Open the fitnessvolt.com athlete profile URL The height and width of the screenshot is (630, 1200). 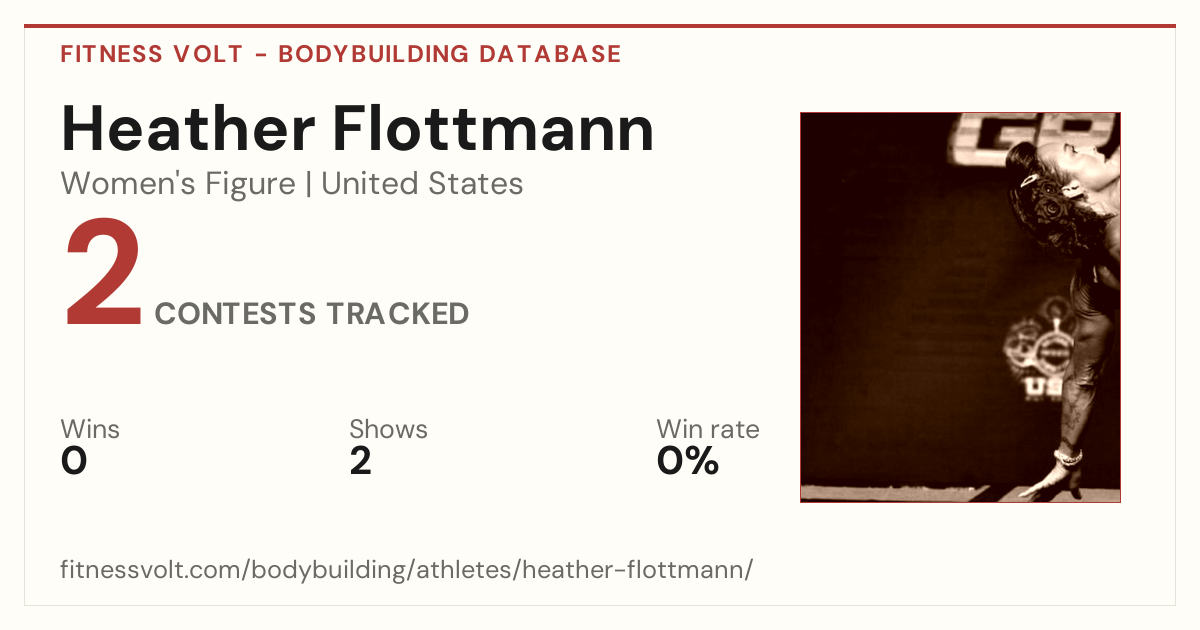pos(406,570)
